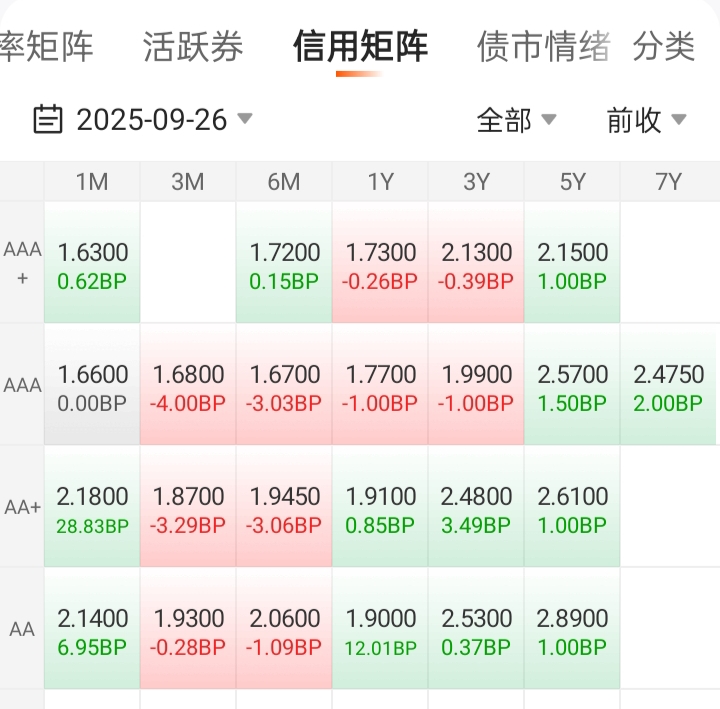This screenshot has height=709, width=720.
Task: Select the AAA+ rating row label
Action: [22, 263]
